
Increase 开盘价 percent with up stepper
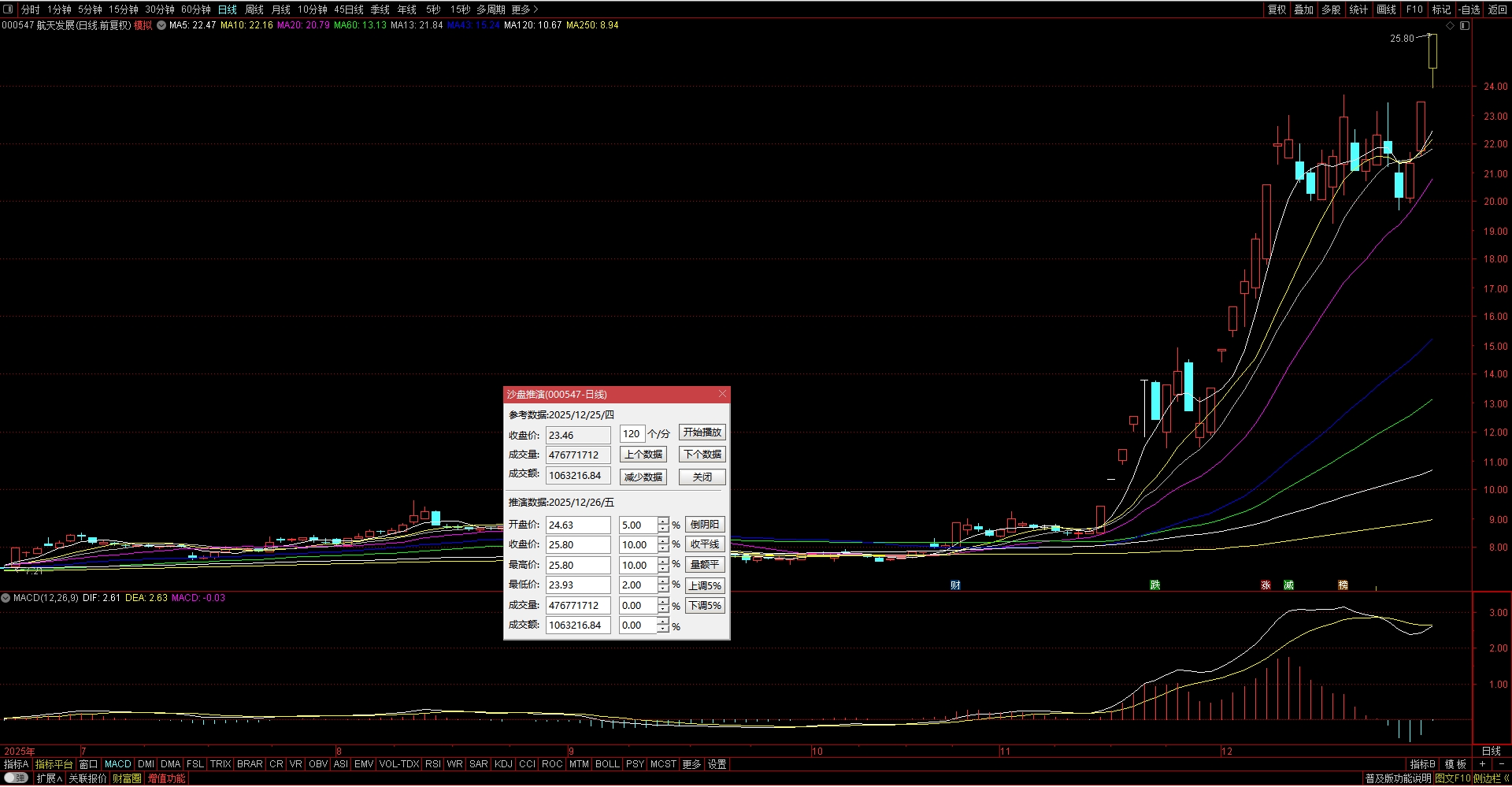[x=663, y=521]
